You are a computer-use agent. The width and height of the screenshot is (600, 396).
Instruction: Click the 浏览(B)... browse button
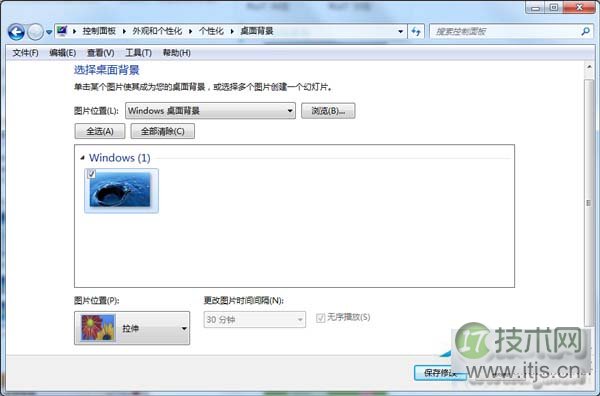click(x=328, y=111)
